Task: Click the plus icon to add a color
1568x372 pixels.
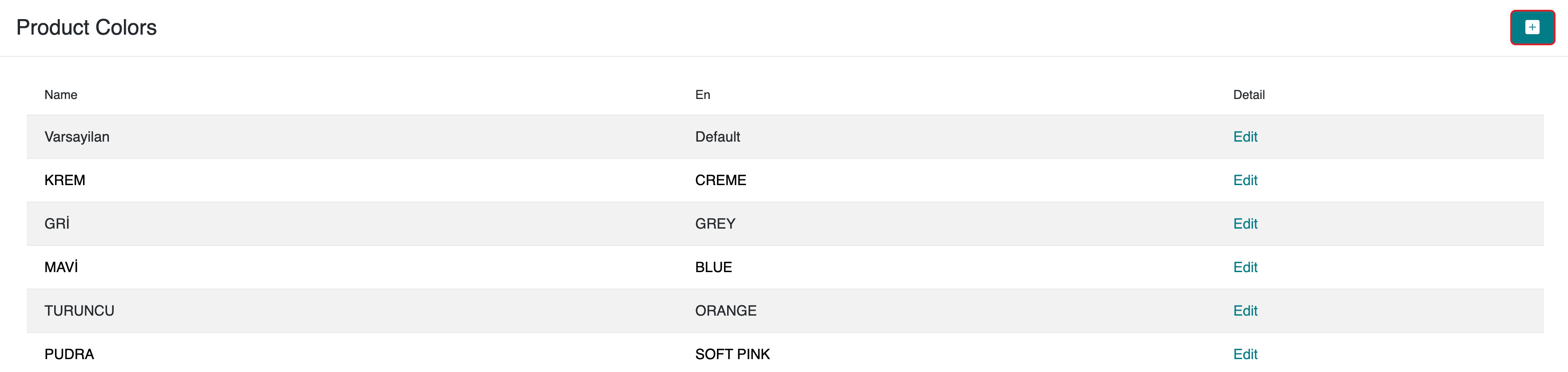Action: 1532,28
